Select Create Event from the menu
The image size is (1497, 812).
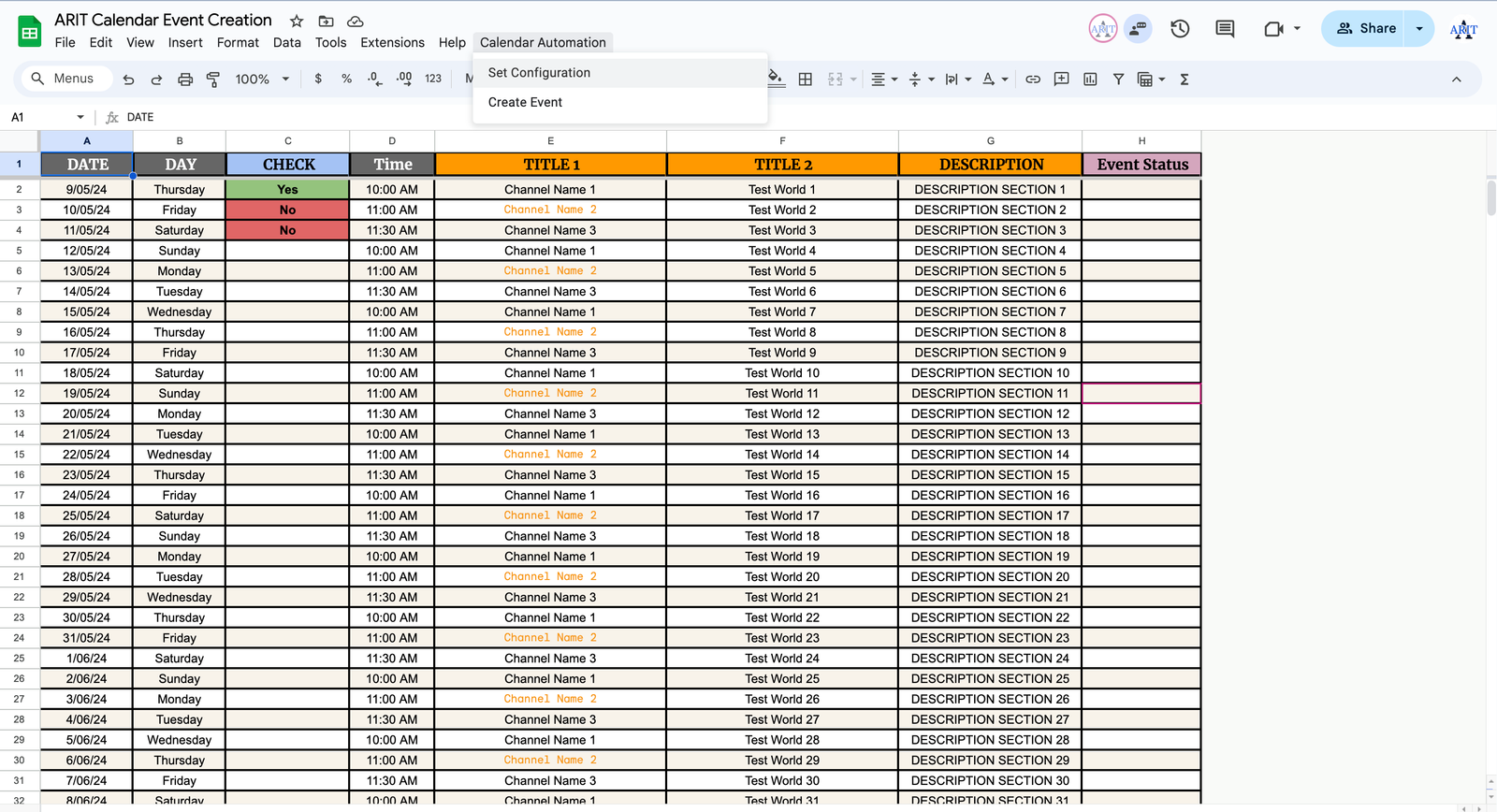coord(620,103)
